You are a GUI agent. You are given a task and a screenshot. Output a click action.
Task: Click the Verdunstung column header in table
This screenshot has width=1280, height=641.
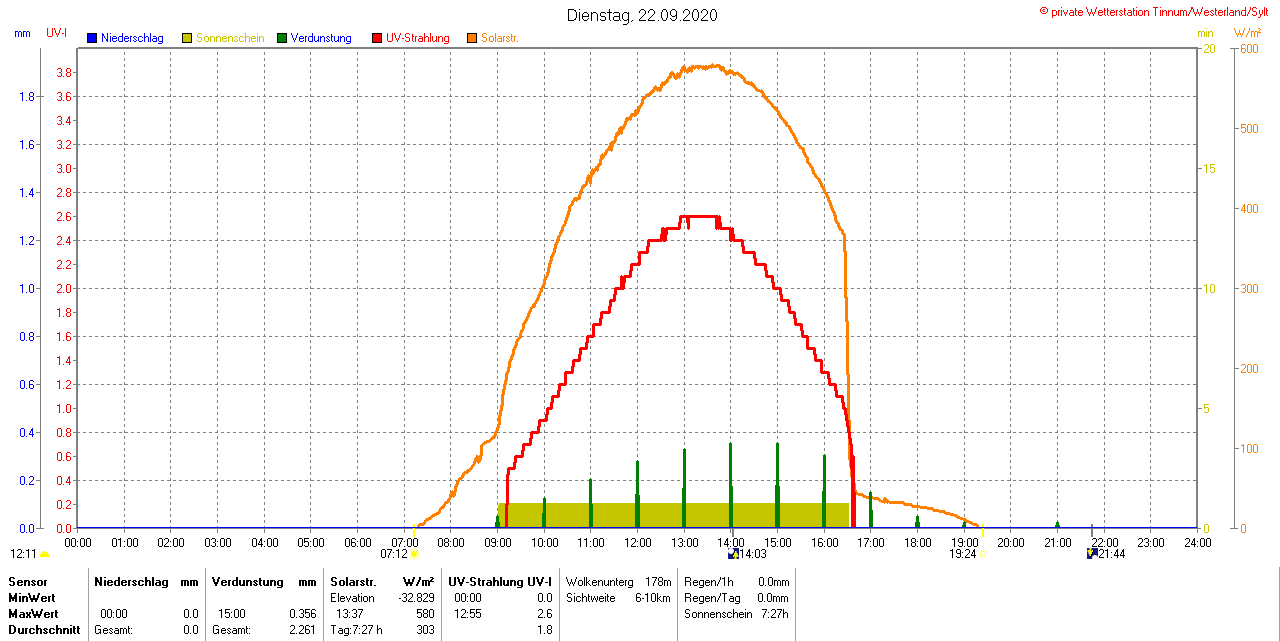247,581
